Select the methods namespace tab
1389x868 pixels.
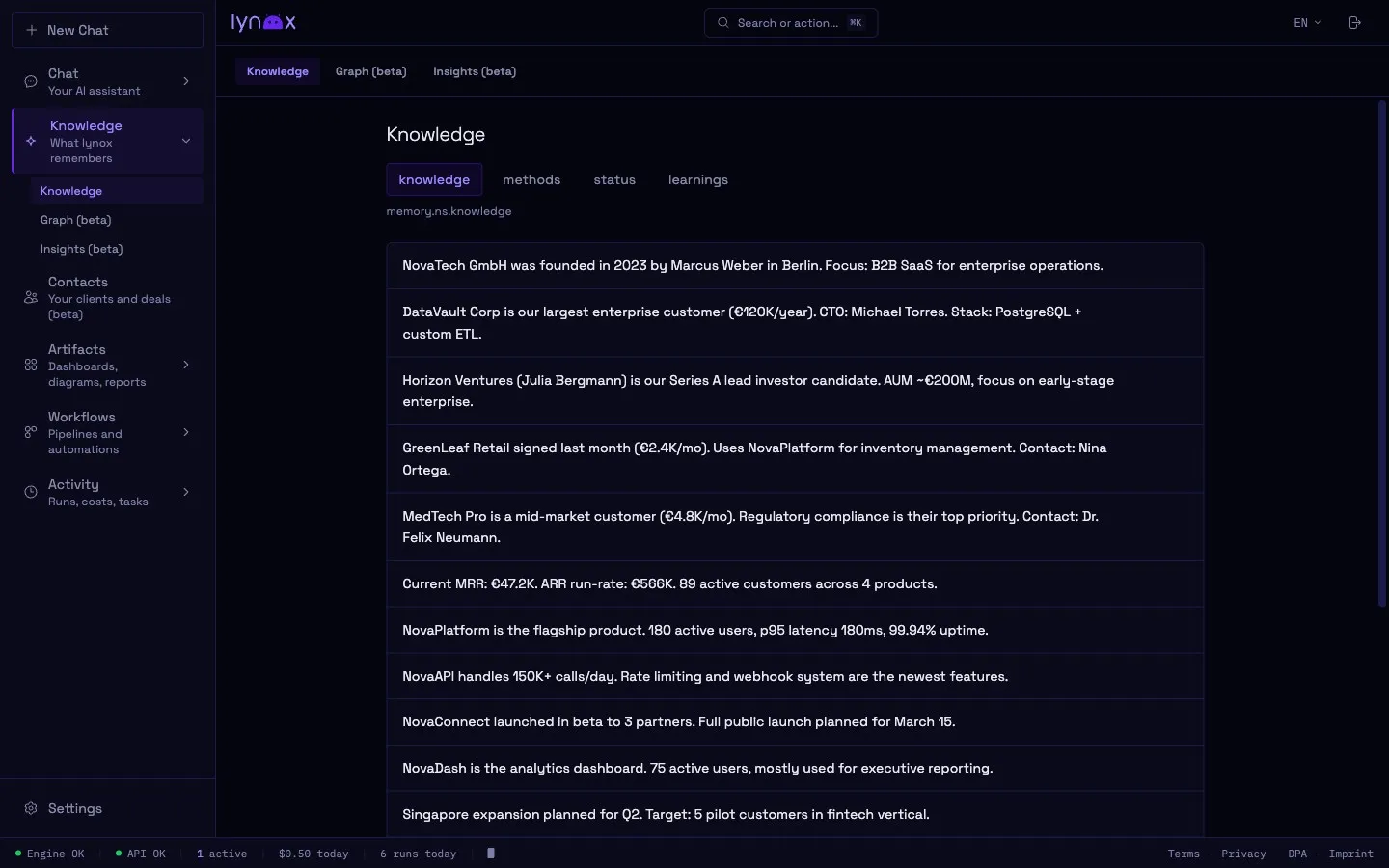tap(531, 179)
